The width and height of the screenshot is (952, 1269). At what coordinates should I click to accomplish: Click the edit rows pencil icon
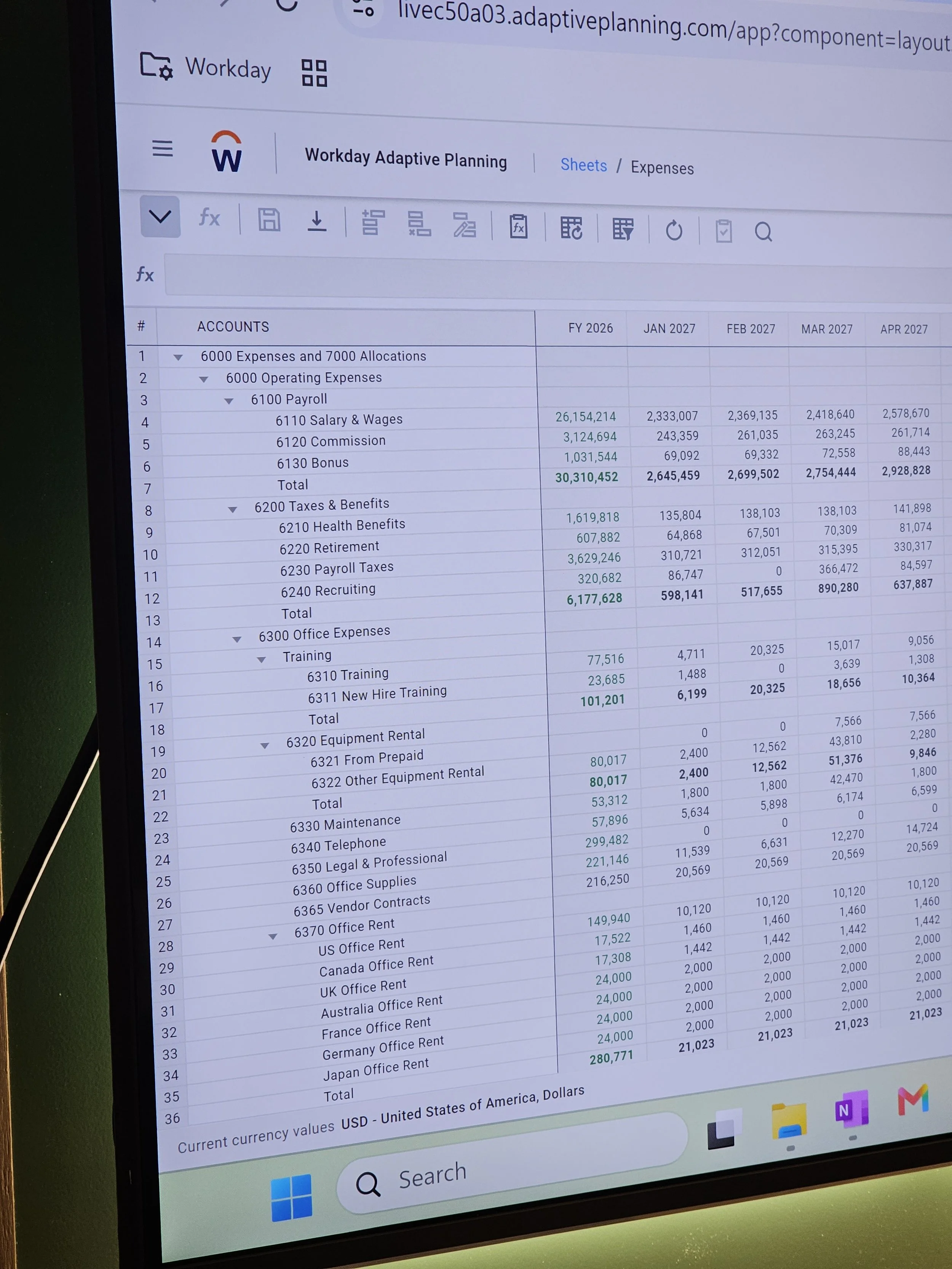(464, 225)
